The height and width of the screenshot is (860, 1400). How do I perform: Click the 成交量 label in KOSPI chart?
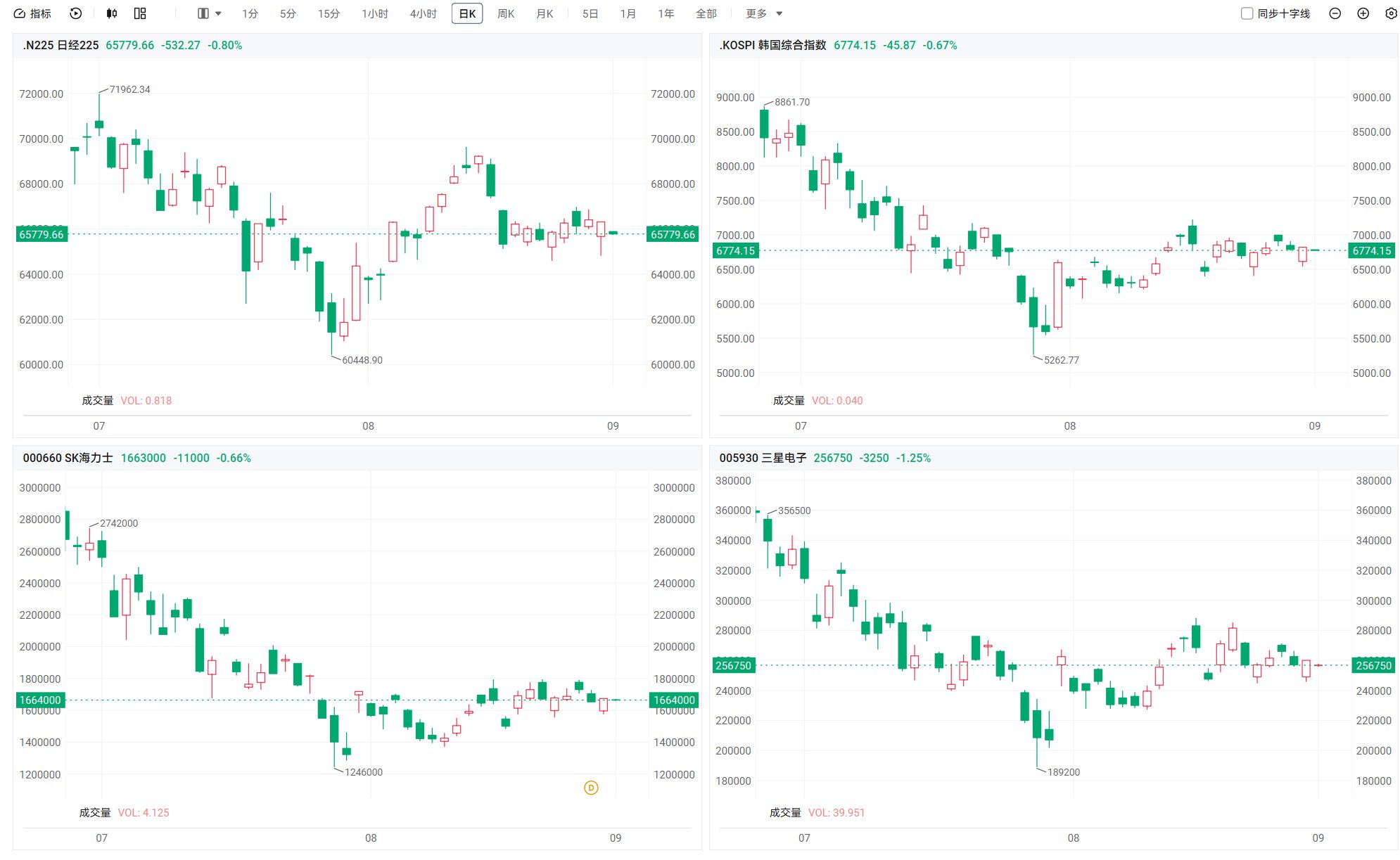coord(789,400)
